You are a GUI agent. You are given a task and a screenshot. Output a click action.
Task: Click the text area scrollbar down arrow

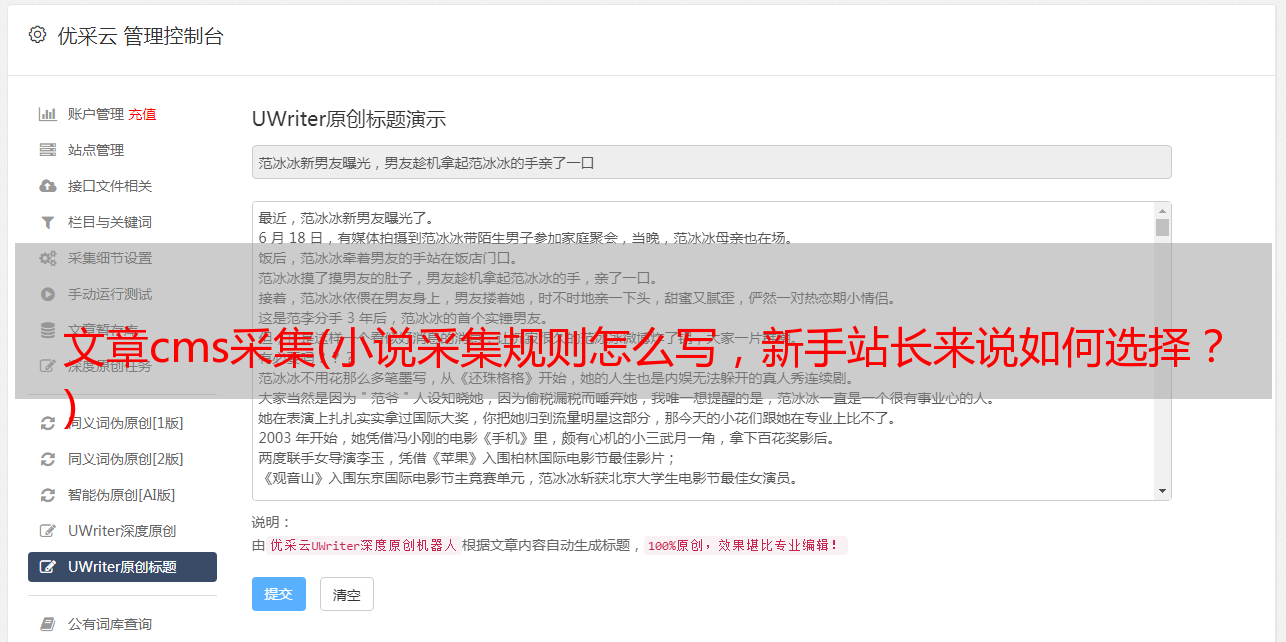pos(1162,491)
